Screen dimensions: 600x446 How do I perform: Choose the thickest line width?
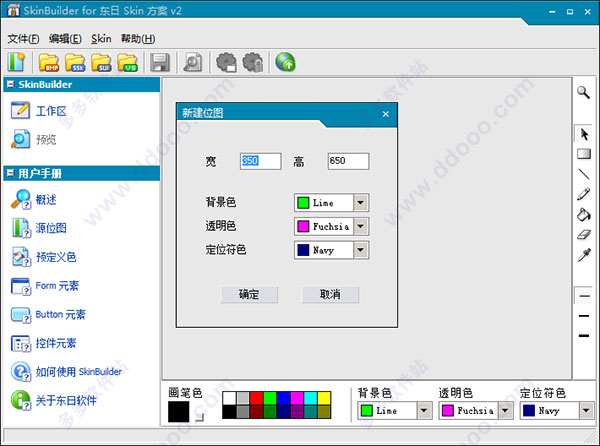click(x=584, y=335)
